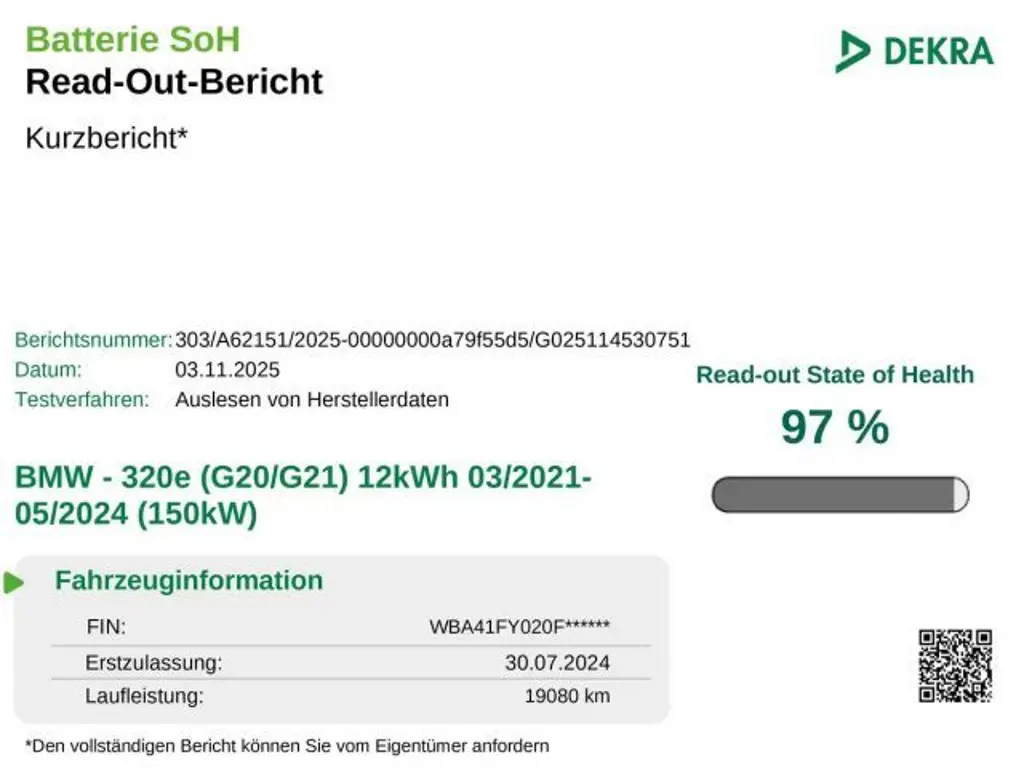Click the BMW 320e vehicle title
1024x768 pixels.
[x=303, y=495]
